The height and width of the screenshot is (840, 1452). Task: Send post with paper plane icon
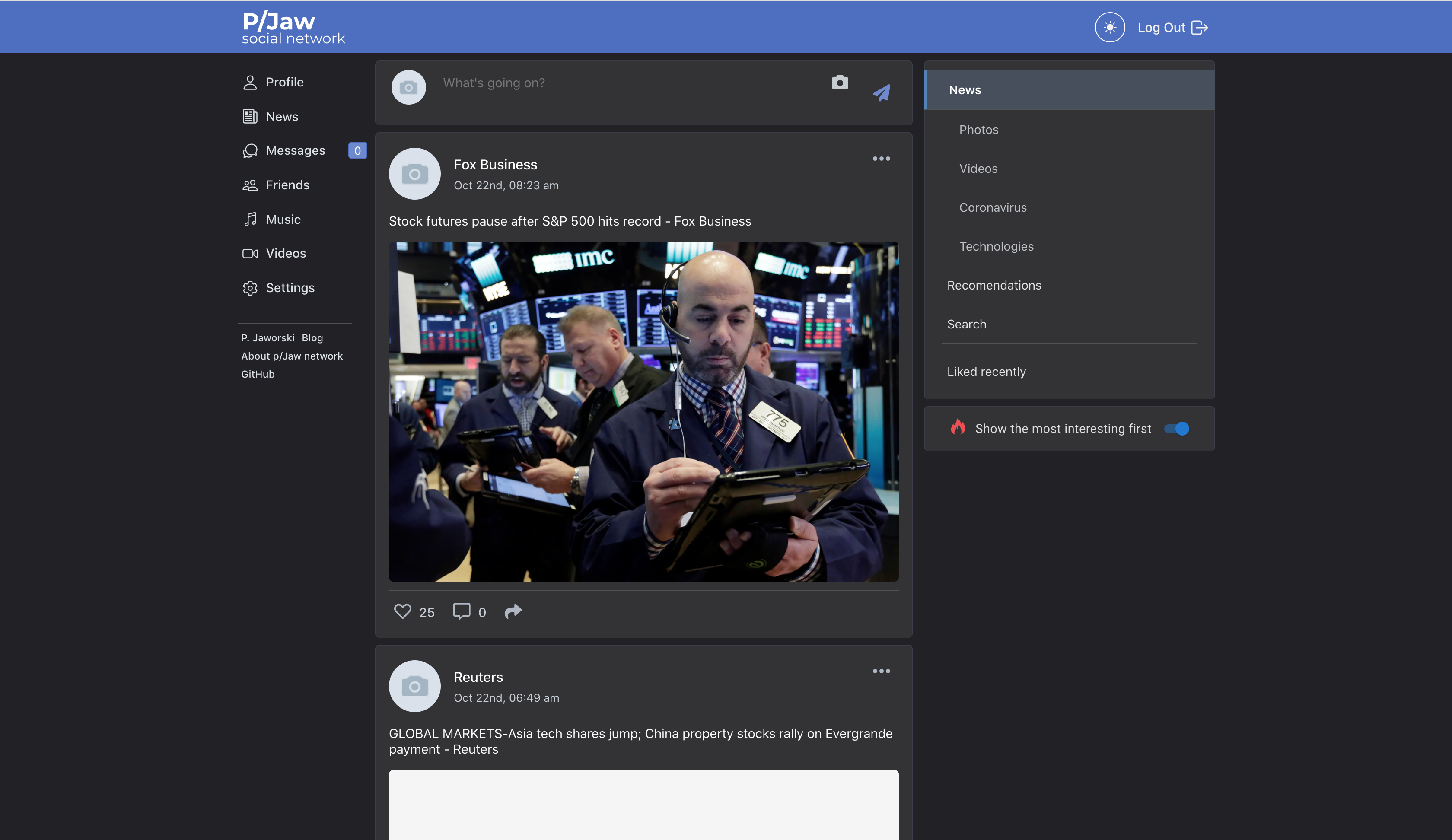pos(882,93)
